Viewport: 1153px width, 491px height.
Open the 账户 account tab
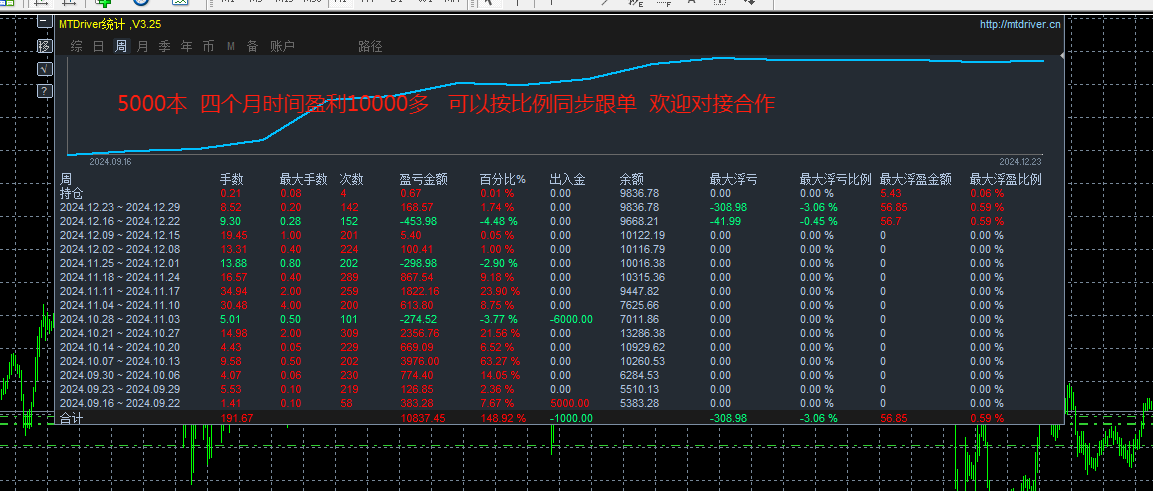[282, 46]
